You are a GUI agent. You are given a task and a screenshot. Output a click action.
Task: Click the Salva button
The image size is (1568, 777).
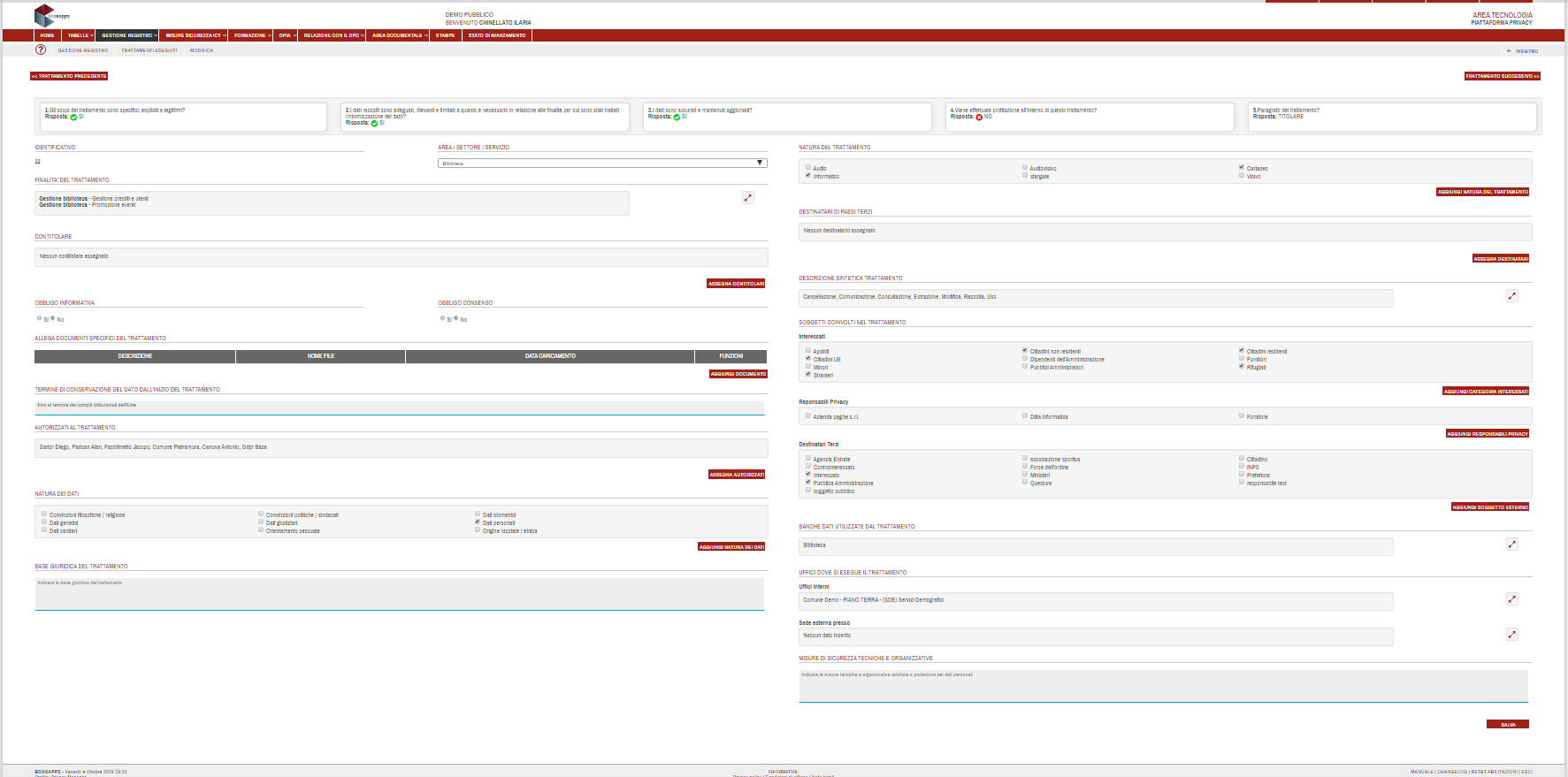(x=1508, y=725)
